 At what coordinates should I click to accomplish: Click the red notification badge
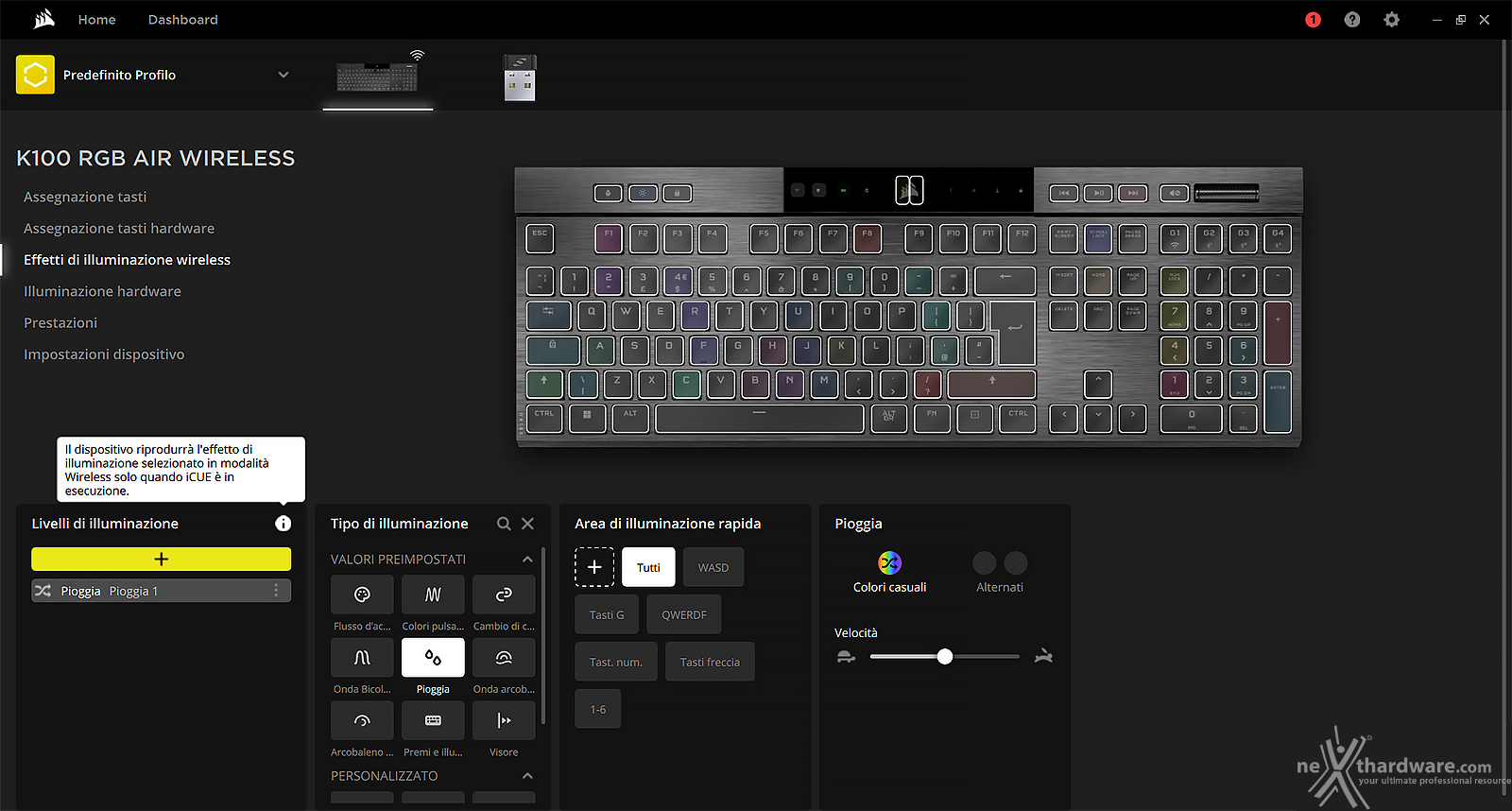point(1313,20)
